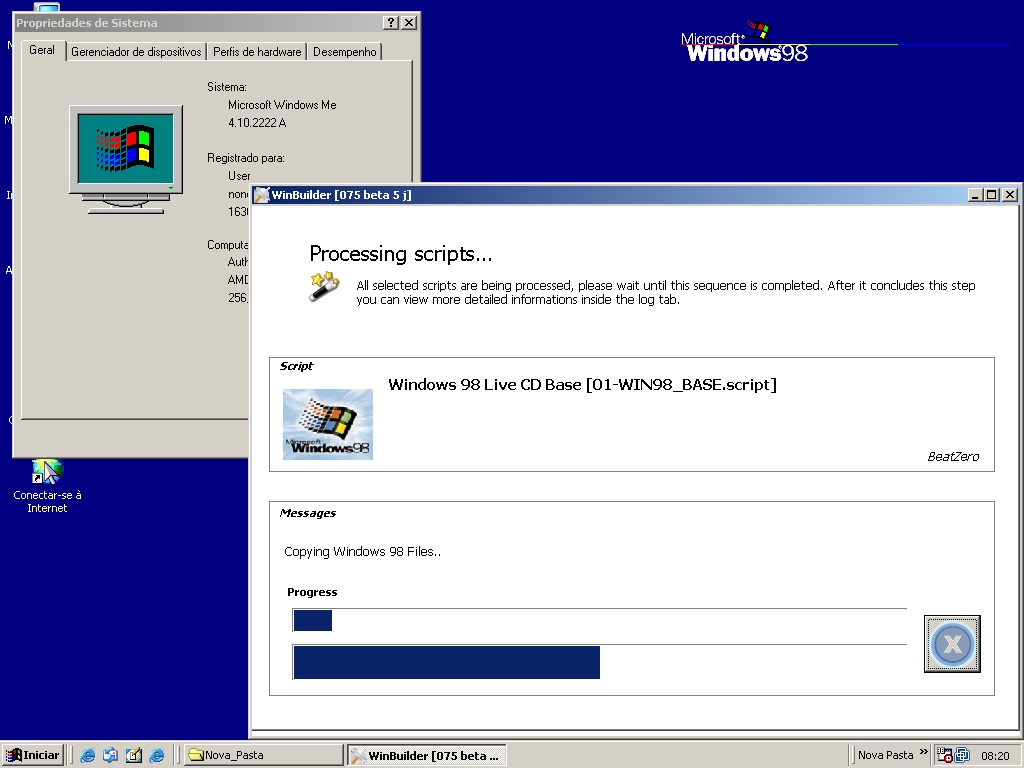The height and width of the screenshot is (768, 1024).
Task: Select the WinBuilder taskbar button
Action: (426, 755)
